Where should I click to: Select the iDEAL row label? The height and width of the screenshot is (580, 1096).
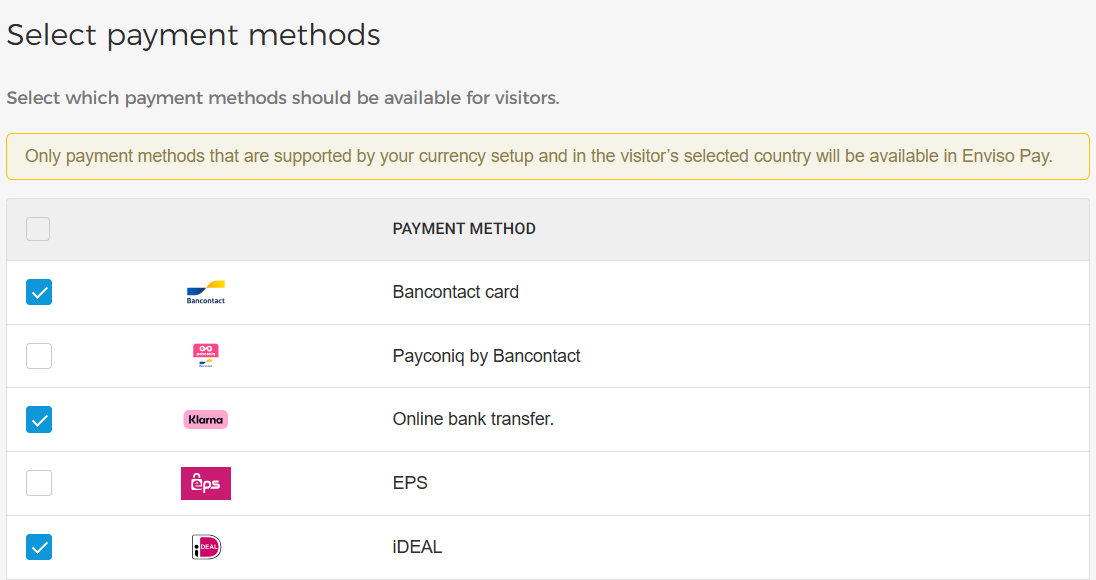tap(417, 547)
